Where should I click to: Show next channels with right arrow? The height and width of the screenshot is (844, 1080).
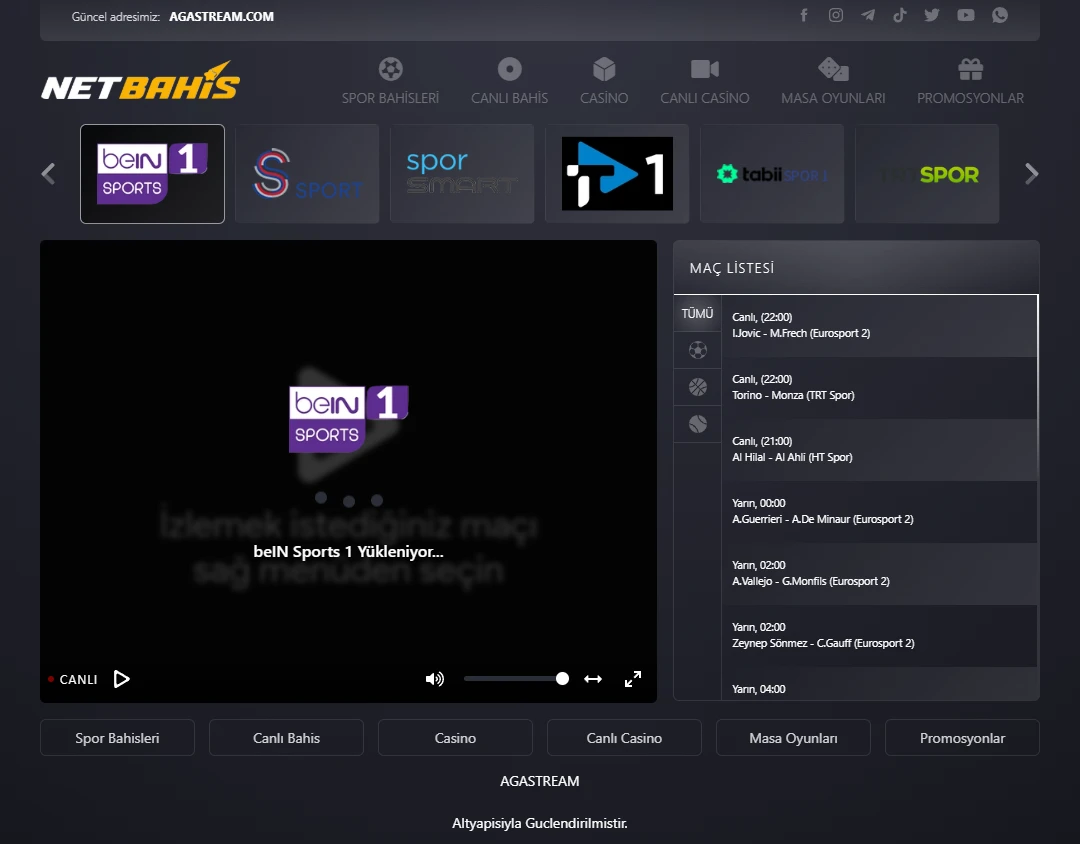coord(1031,174)
